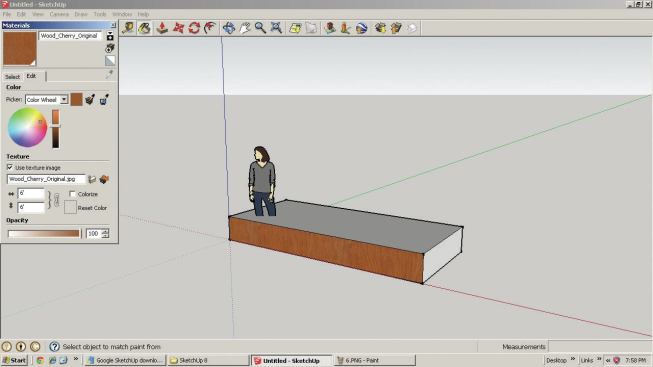
Task: Click the Get Models warehouse icon
Action: click(x=380, y=28)
